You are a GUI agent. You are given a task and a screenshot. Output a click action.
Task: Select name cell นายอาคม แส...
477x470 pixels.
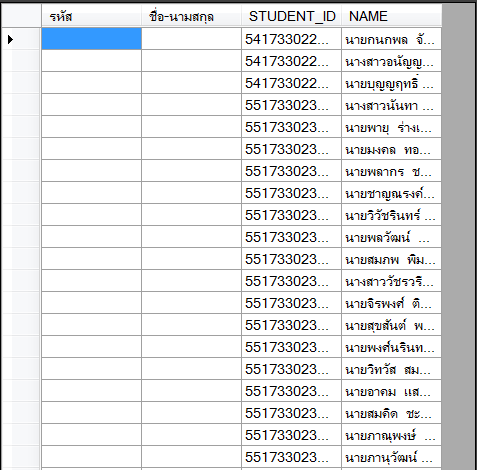click(x=391, y=391)
